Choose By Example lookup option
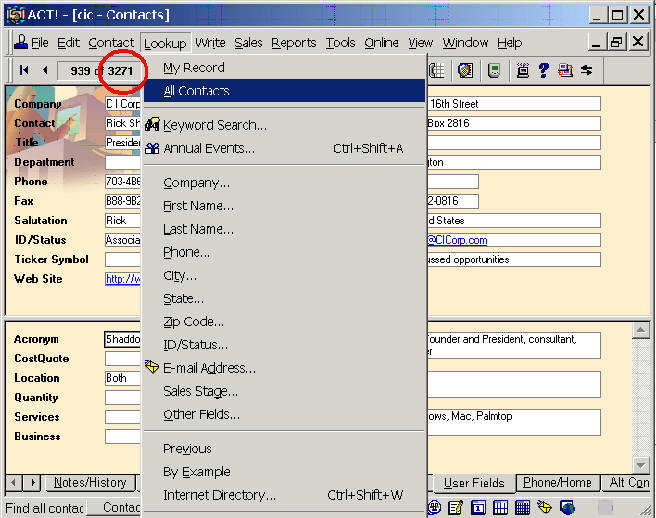 (284, 472)
